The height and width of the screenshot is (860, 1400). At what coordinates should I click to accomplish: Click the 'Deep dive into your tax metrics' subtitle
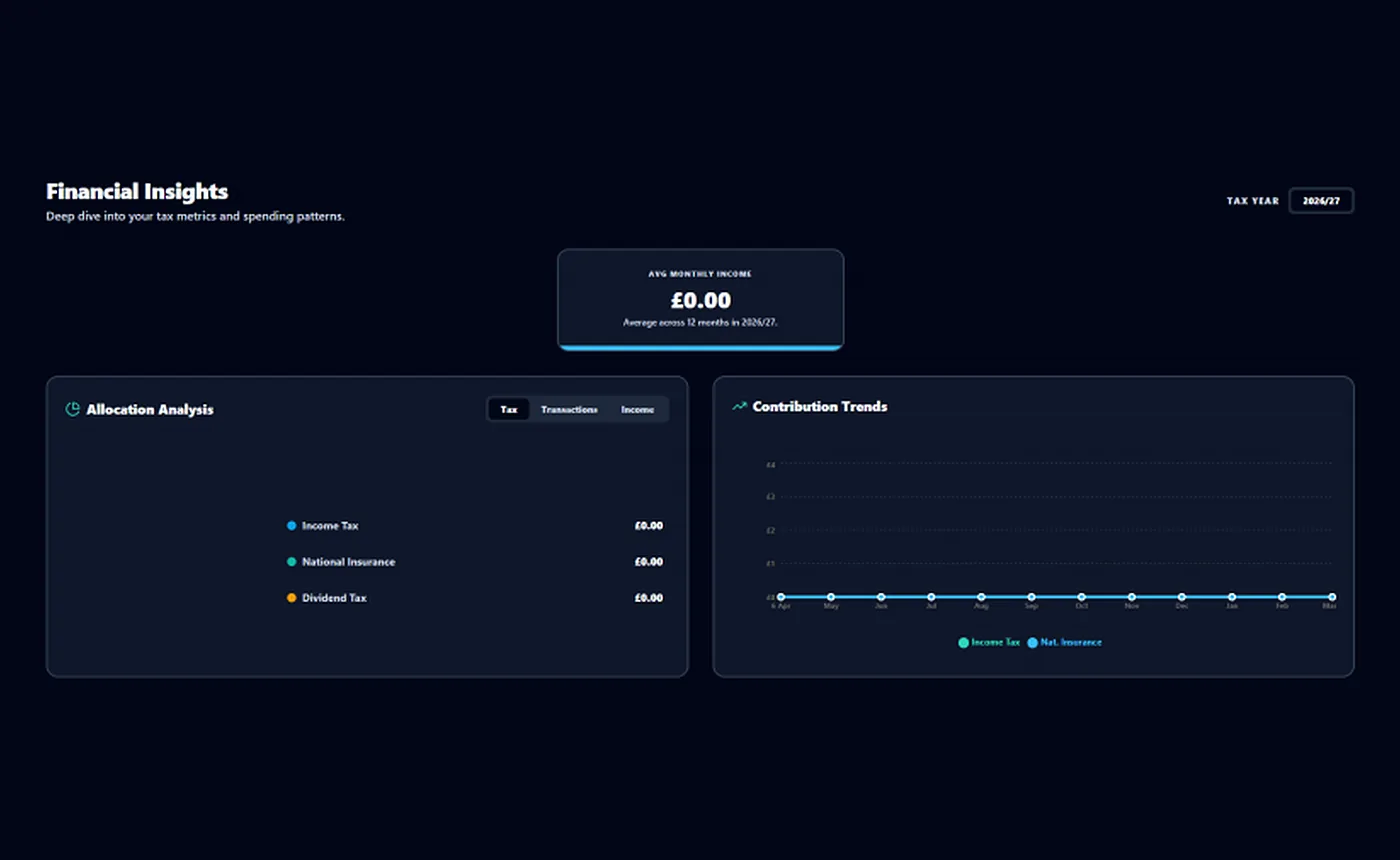[195, 216]
